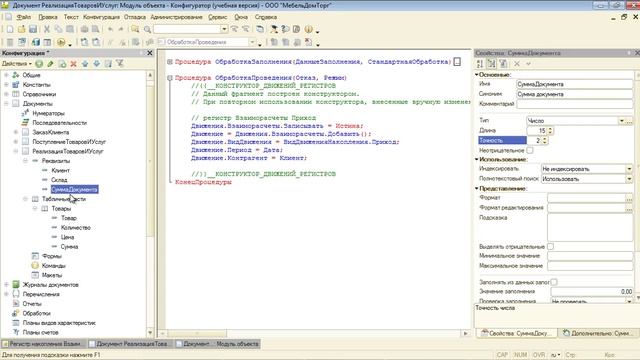Click the Open file toolbar icon
The image size is (640, 360).
pyautogui.click(x=21, y=29)
